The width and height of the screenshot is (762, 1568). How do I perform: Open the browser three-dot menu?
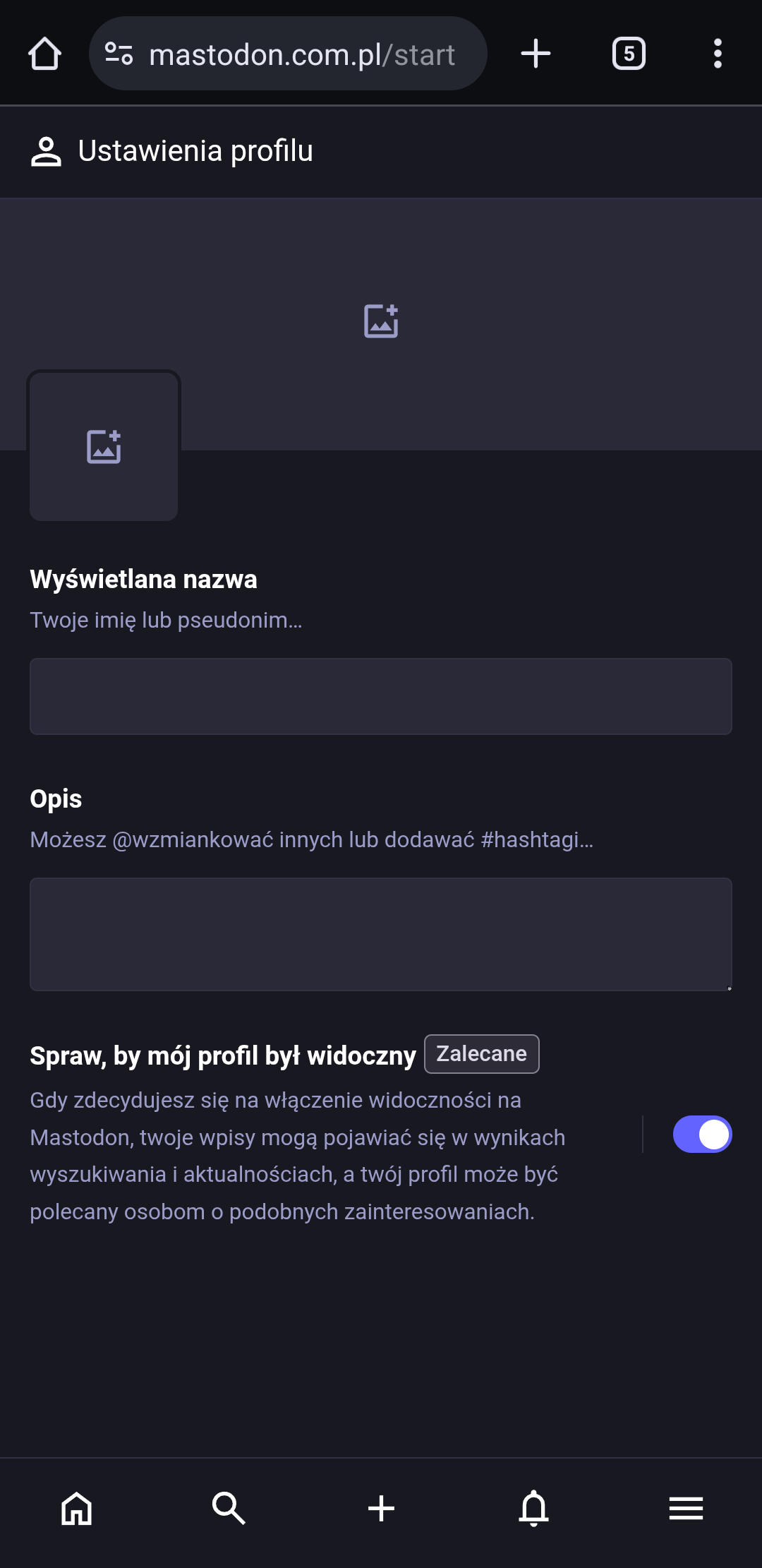click(718, 54)
